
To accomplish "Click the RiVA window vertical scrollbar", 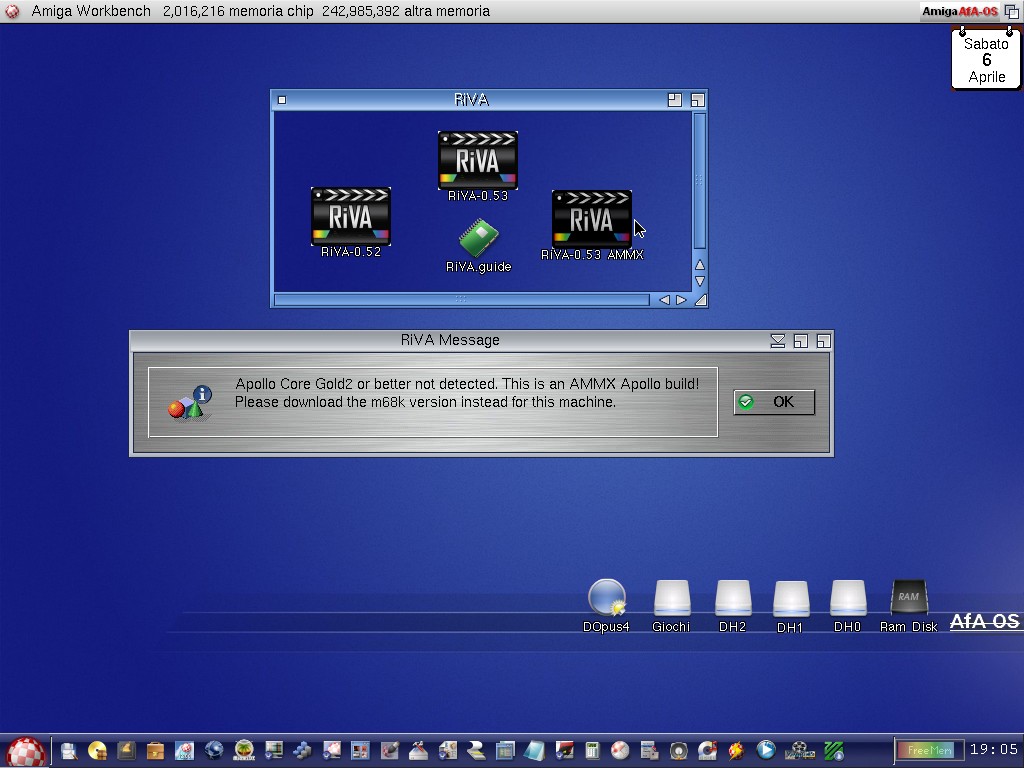I will pos(699,180).
